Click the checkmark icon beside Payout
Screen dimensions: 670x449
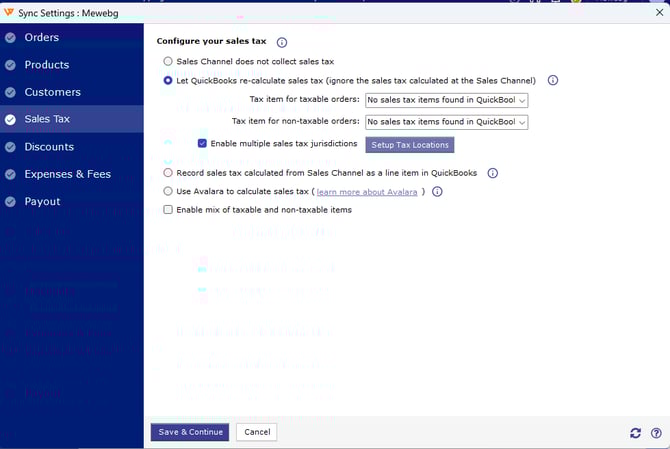click(10, 202)
